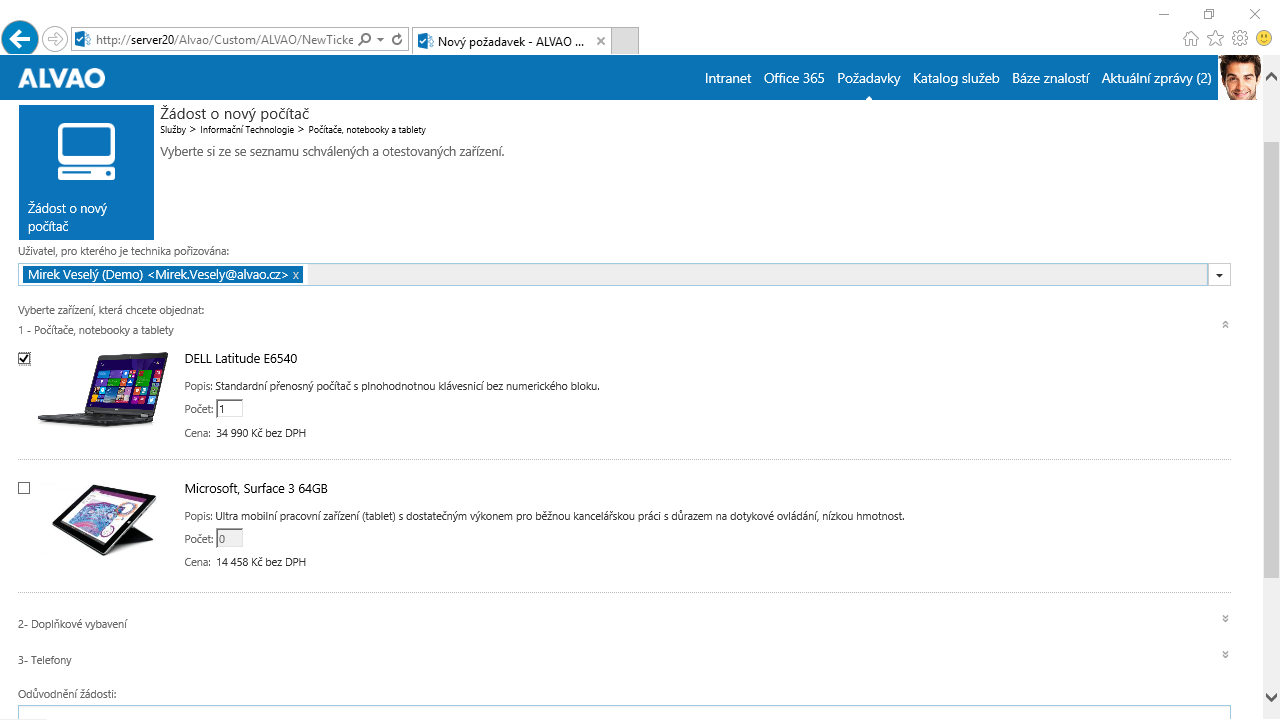The width and height of the screenshot is (1280, 720).
Task: Click the smiley feedback icon
Action: point(1264,38)
